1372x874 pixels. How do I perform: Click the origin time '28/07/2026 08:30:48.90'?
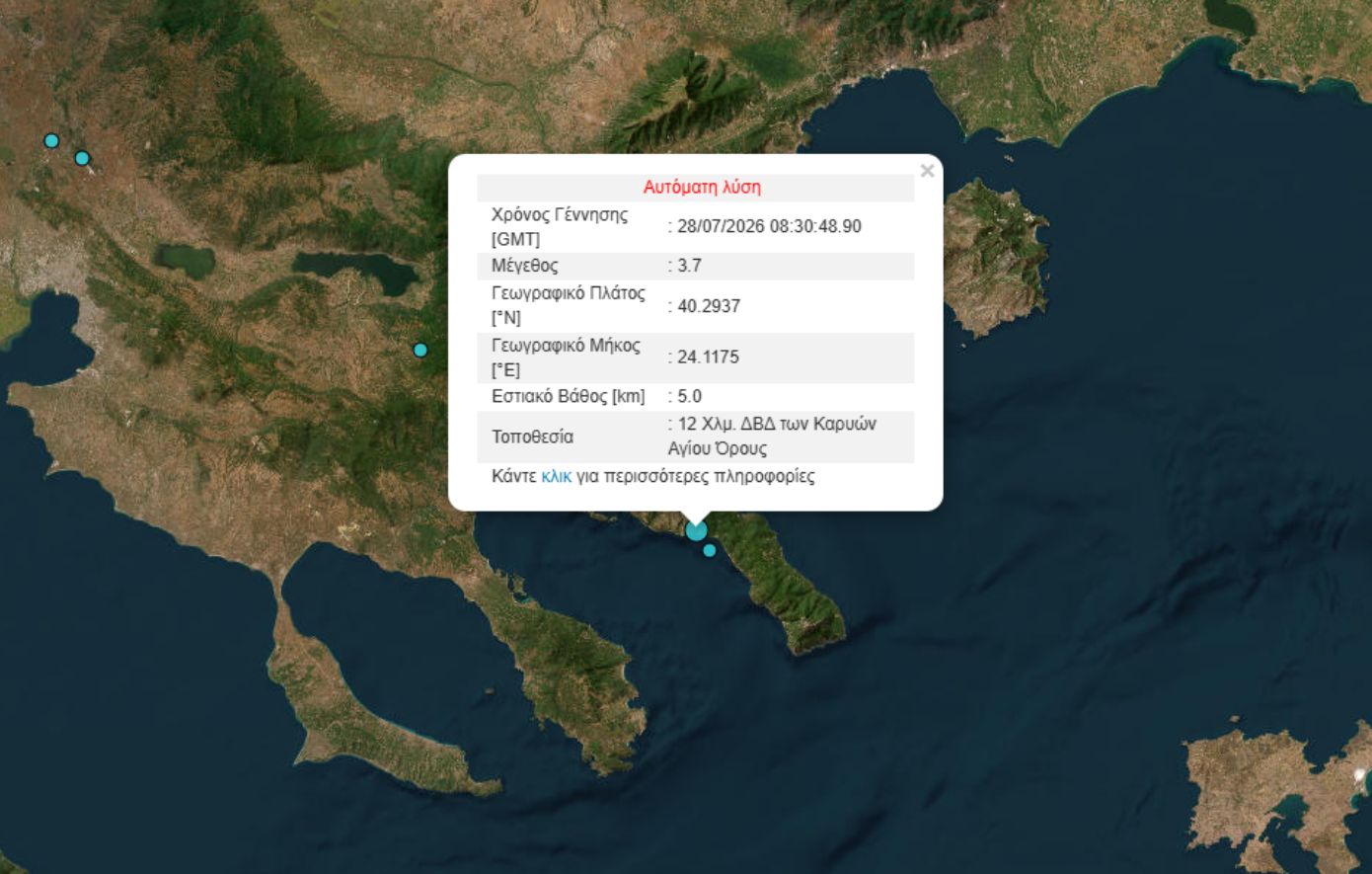tap(769, 226)
